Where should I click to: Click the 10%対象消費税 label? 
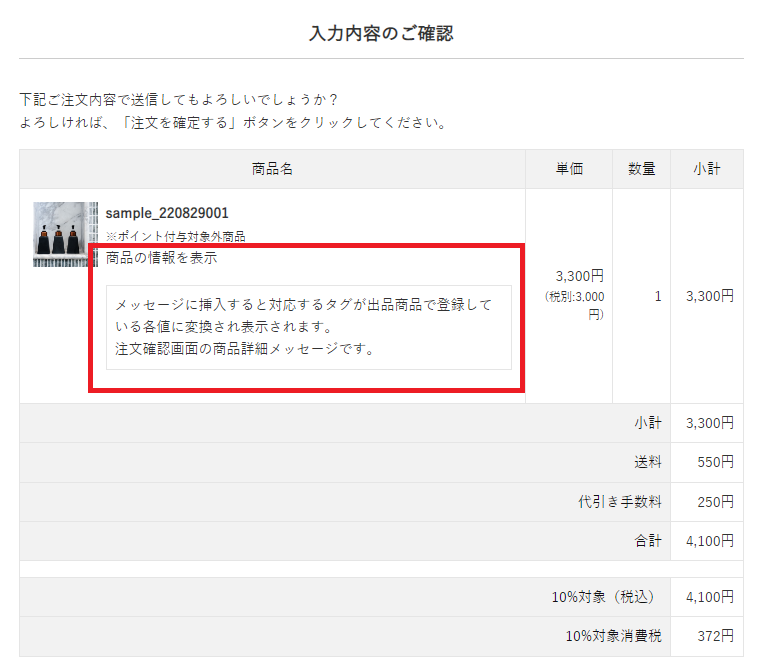[x=613, y=636]
